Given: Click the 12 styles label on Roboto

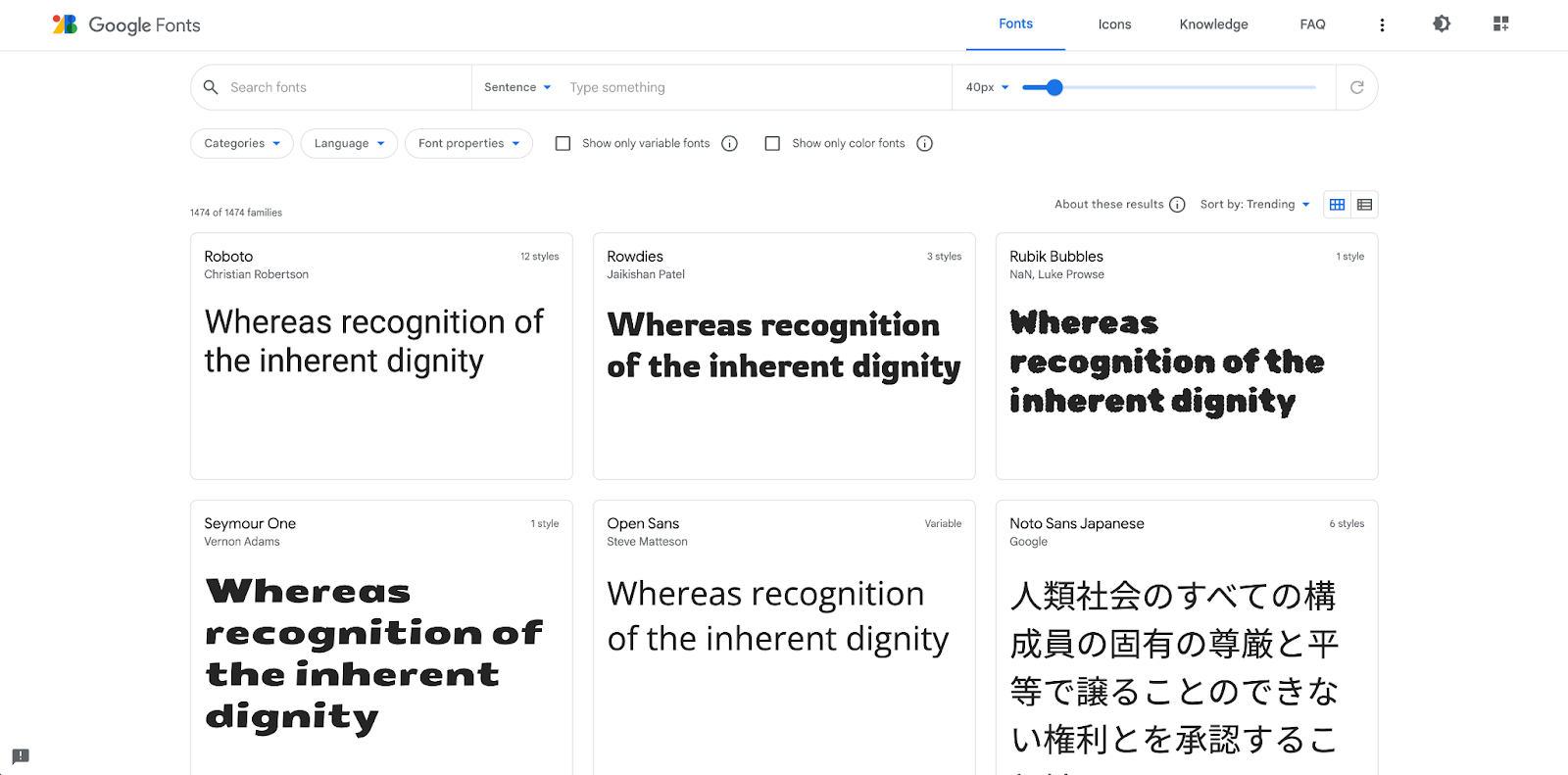Looking at the screenshot, I should tap(540, 257).
